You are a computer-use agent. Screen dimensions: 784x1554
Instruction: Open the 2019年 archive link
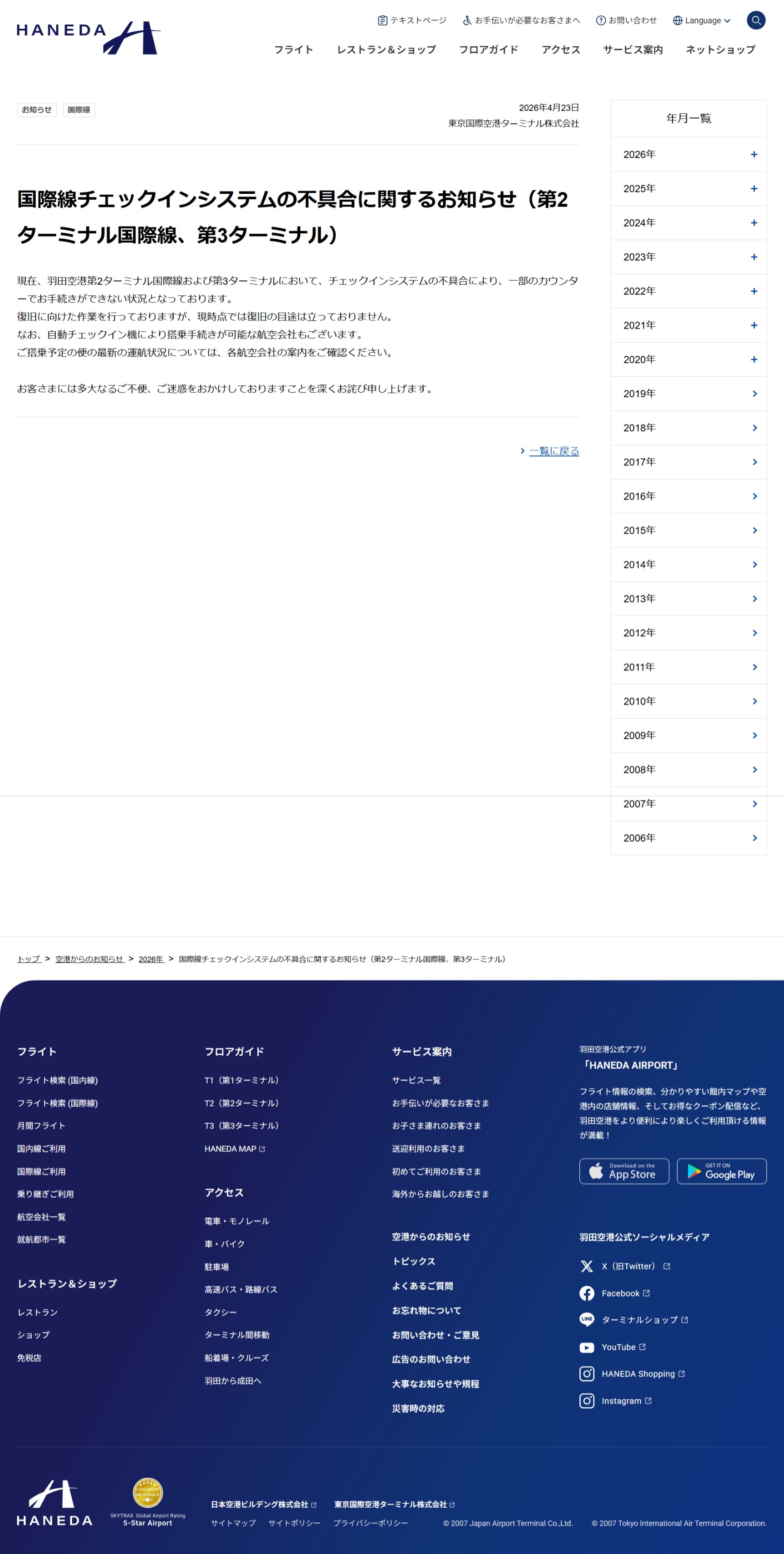688,393
